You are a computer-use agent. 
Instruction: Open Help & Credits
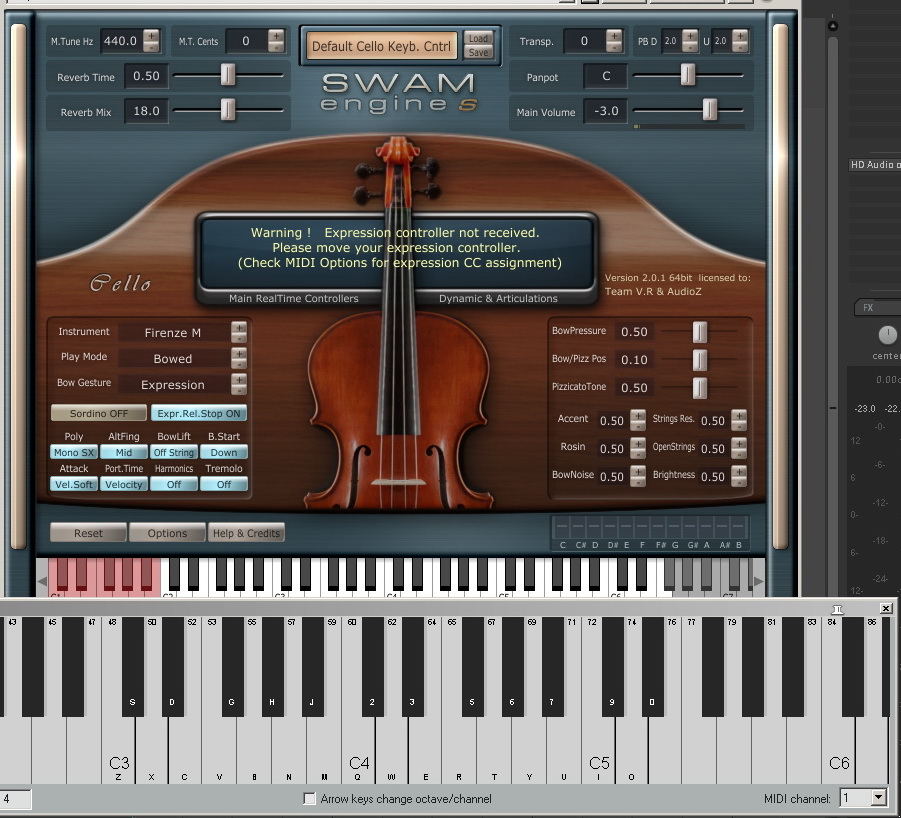247,533
